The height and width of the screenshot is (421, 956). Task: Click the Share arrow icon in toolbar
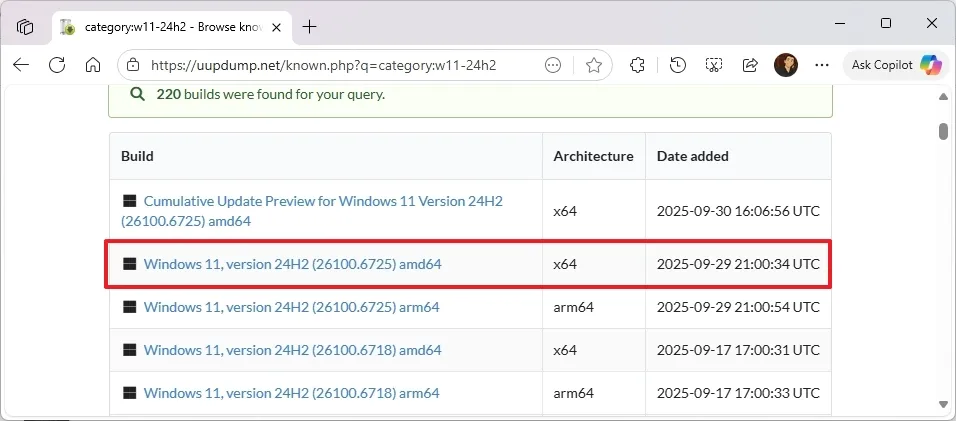(750, 65)
